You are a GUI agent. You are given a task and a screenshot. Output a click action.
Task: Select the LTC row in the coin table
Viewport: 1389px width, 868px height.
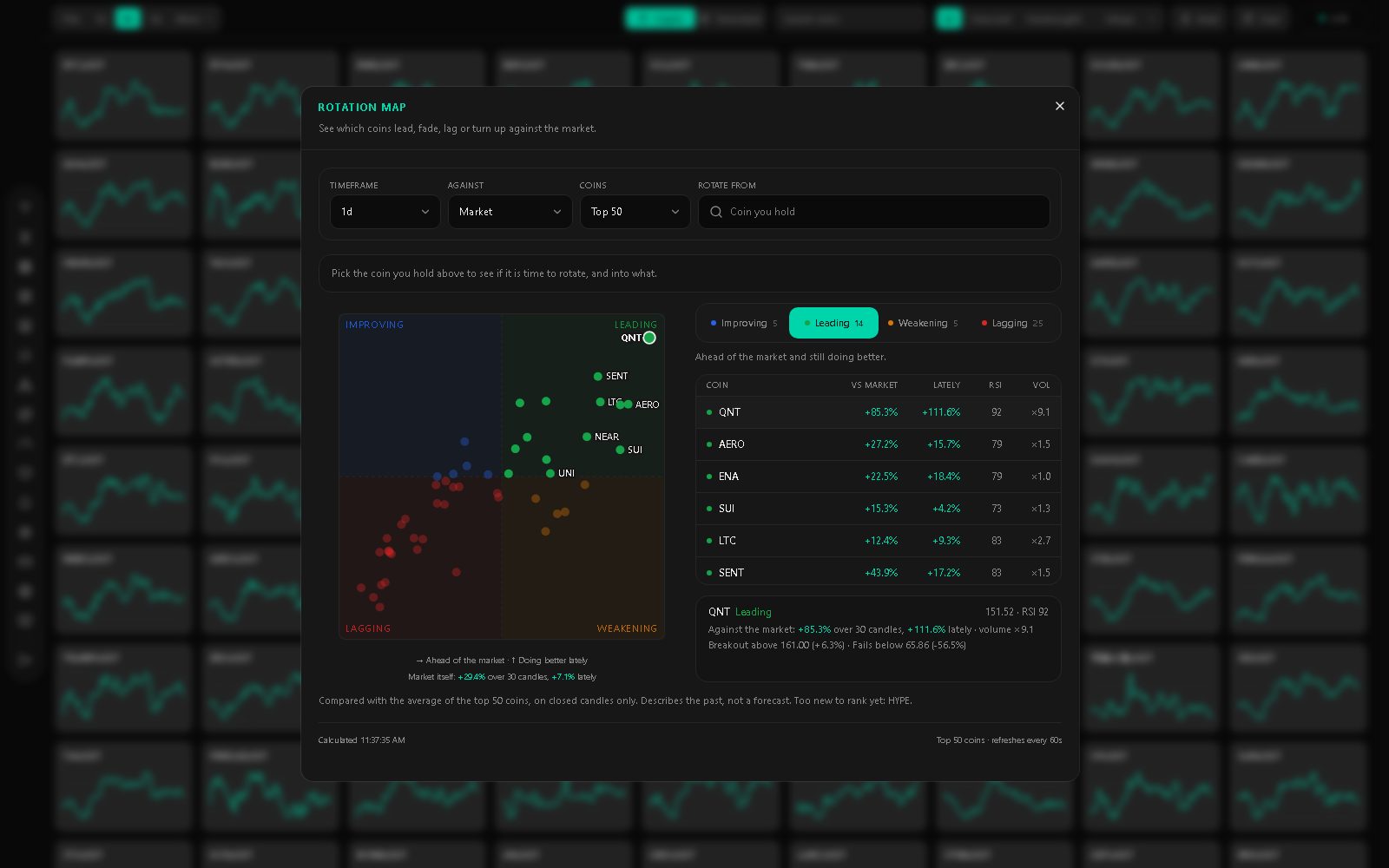(x=878, y=541)
